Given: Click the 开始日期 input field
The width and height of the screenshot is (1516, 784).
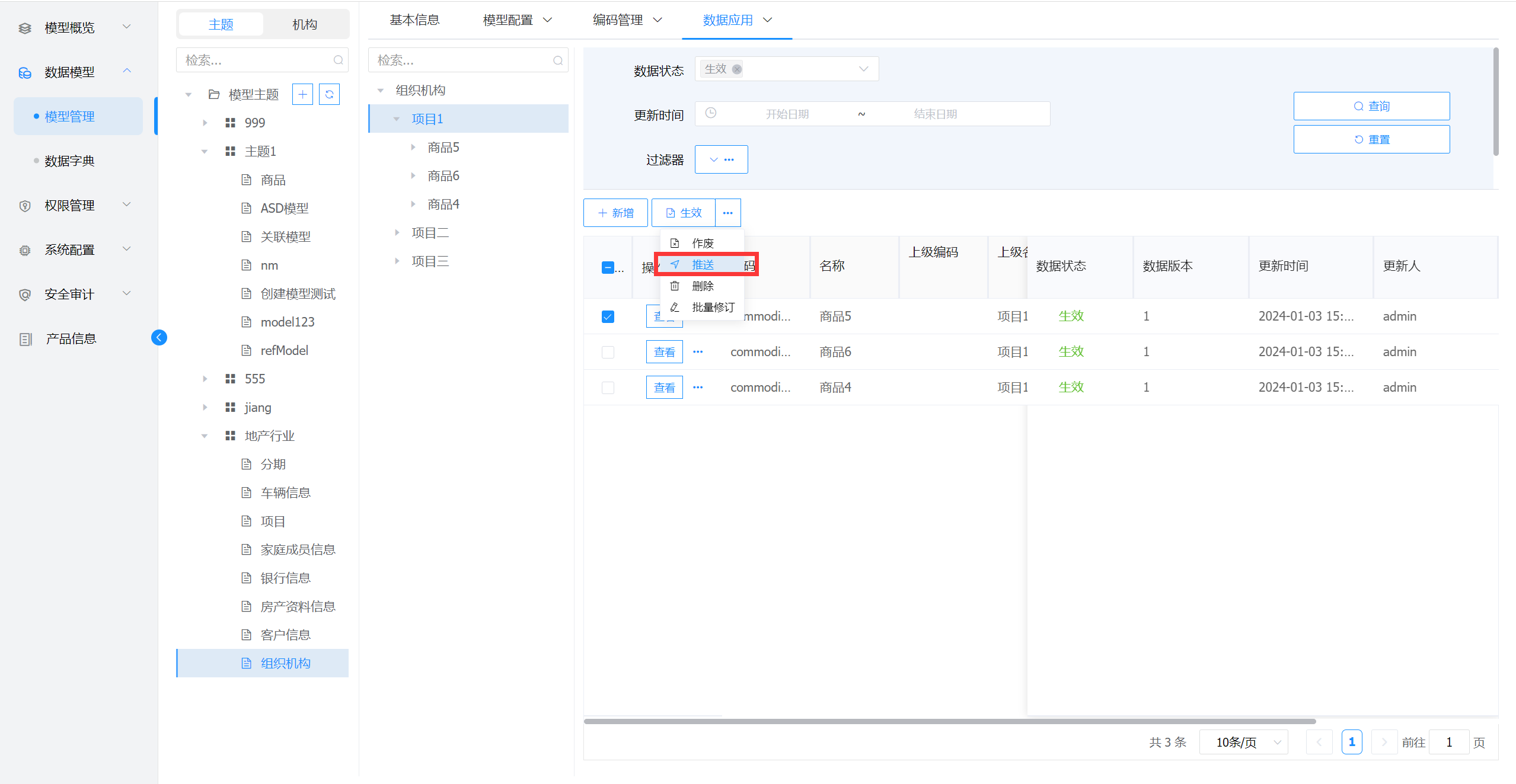Looking at the screenshot, I should tap(786, 114).
